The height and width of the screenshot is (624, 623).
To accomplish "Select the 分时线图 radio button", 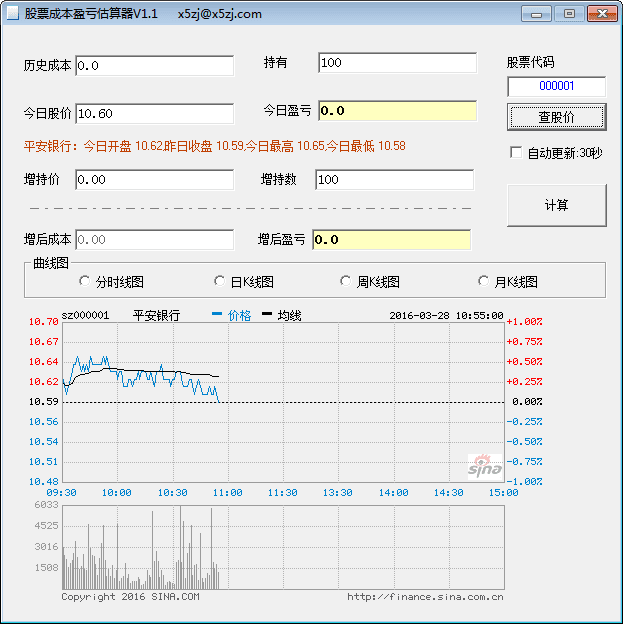I will point(83,282).
